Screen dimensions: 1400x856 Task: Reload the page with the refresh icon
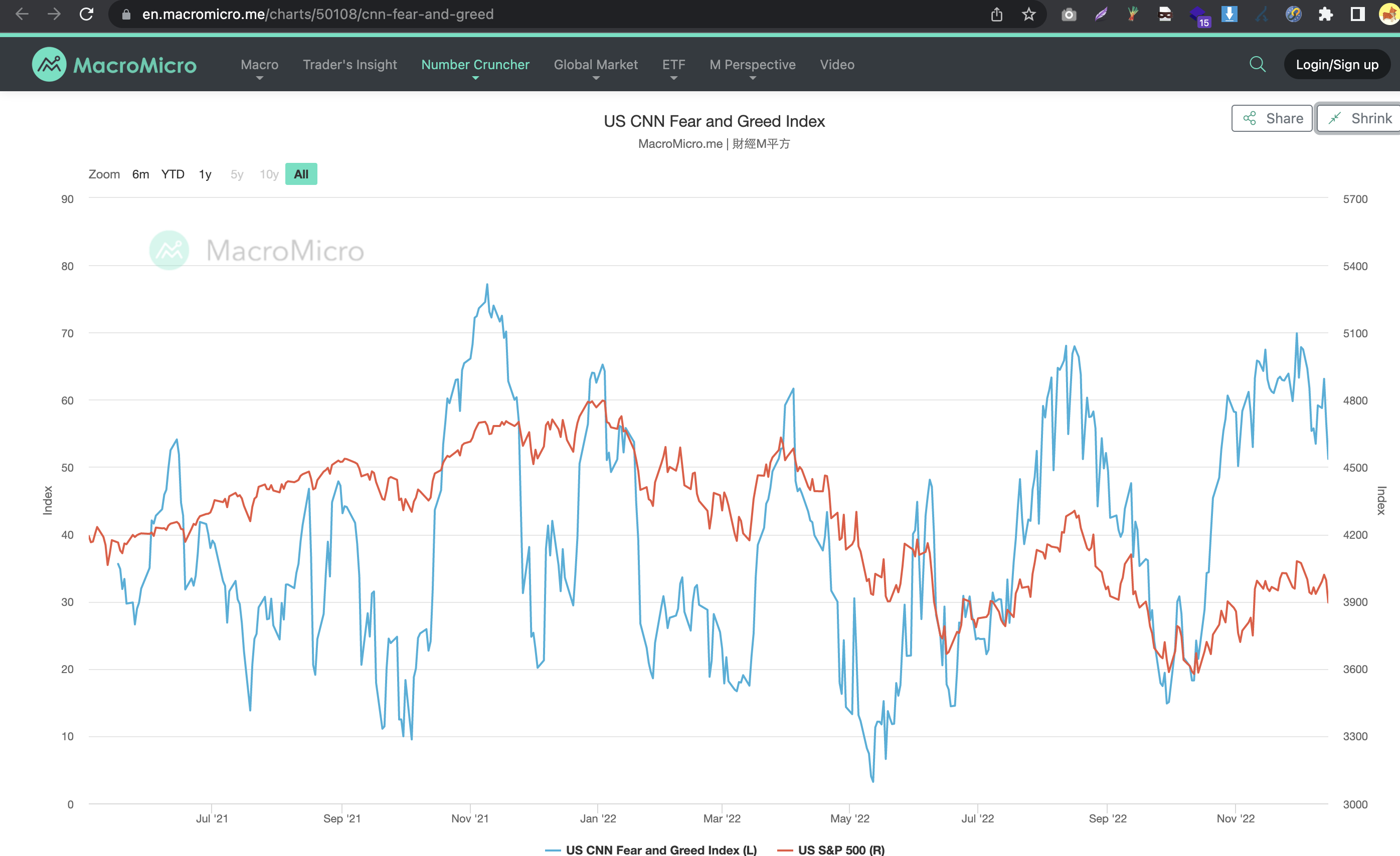click(86, 14)
